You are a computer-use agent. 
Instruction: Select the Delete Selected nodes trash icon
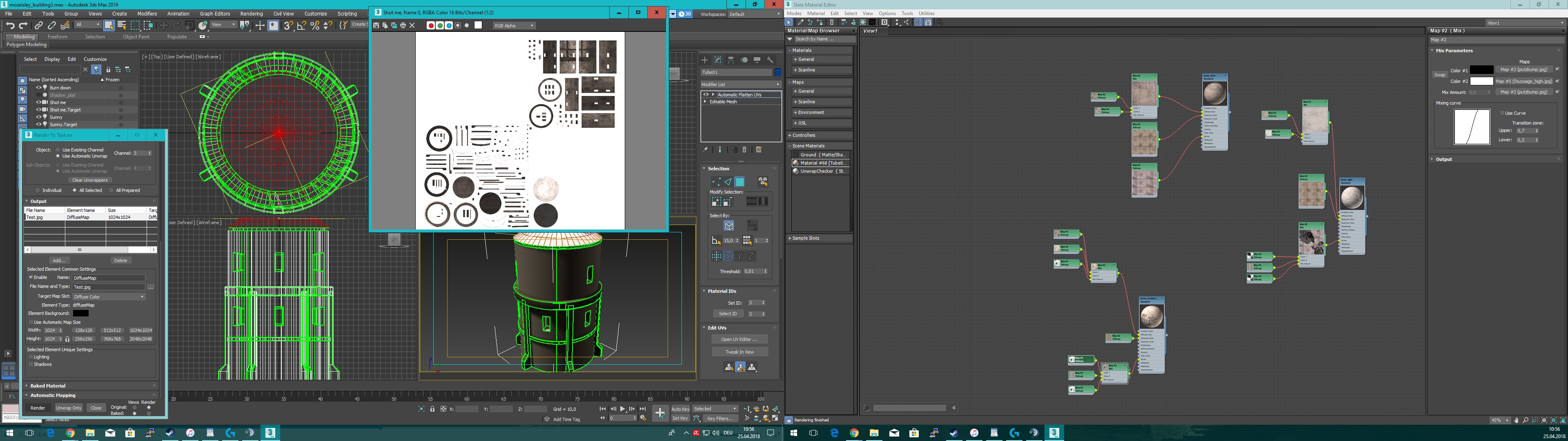click(831, 22)
